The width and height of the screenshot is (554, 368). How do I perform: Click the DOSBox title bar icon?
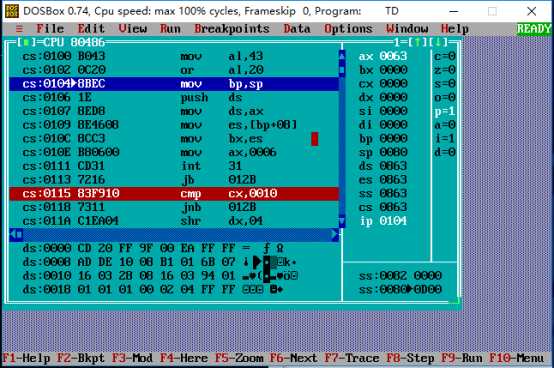coord(12,11)
